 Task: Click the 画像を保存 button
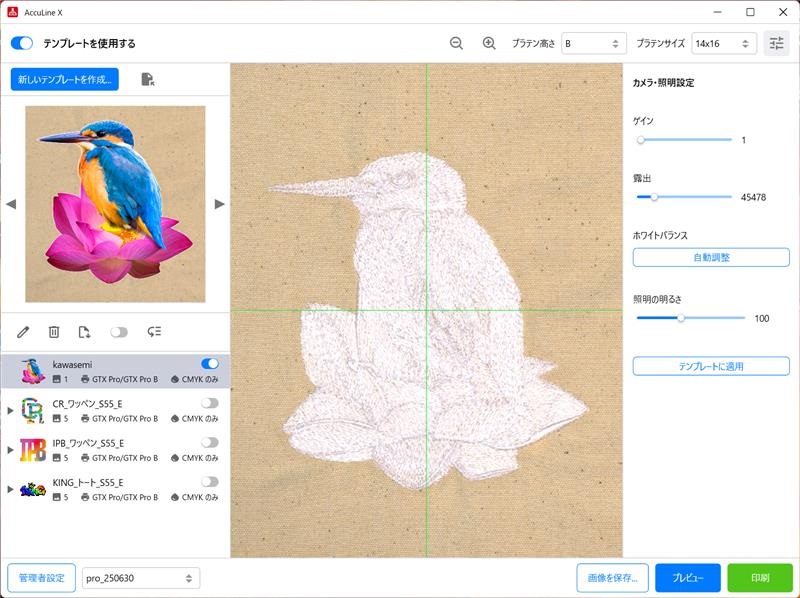(613, 578)
